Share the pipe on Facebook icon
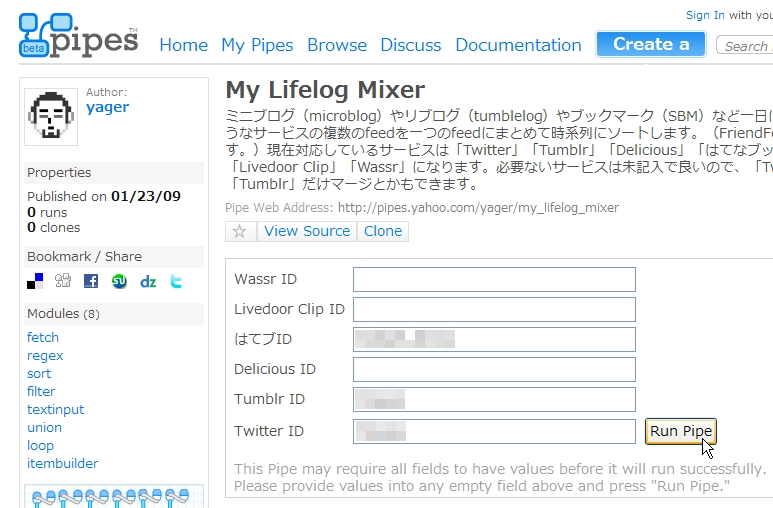This screenshot has height=508, width=773. [91, 281]
